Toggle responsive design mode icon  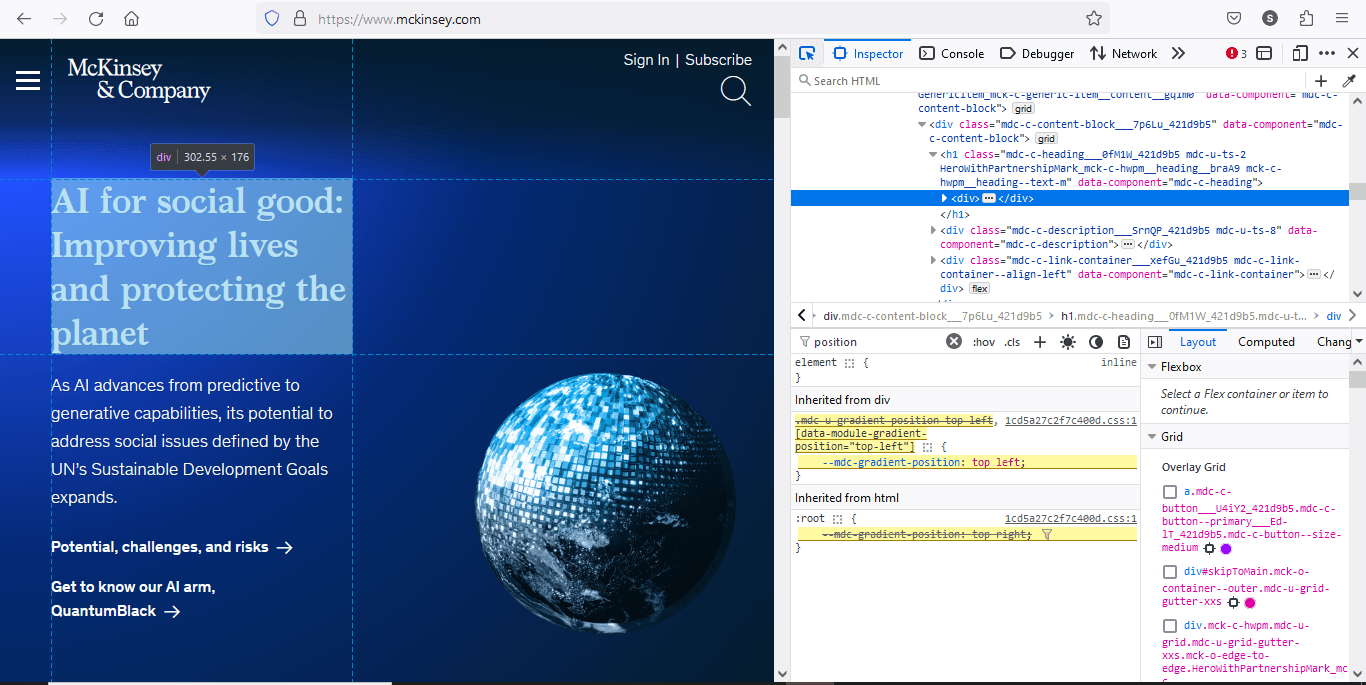point(1299,53)
